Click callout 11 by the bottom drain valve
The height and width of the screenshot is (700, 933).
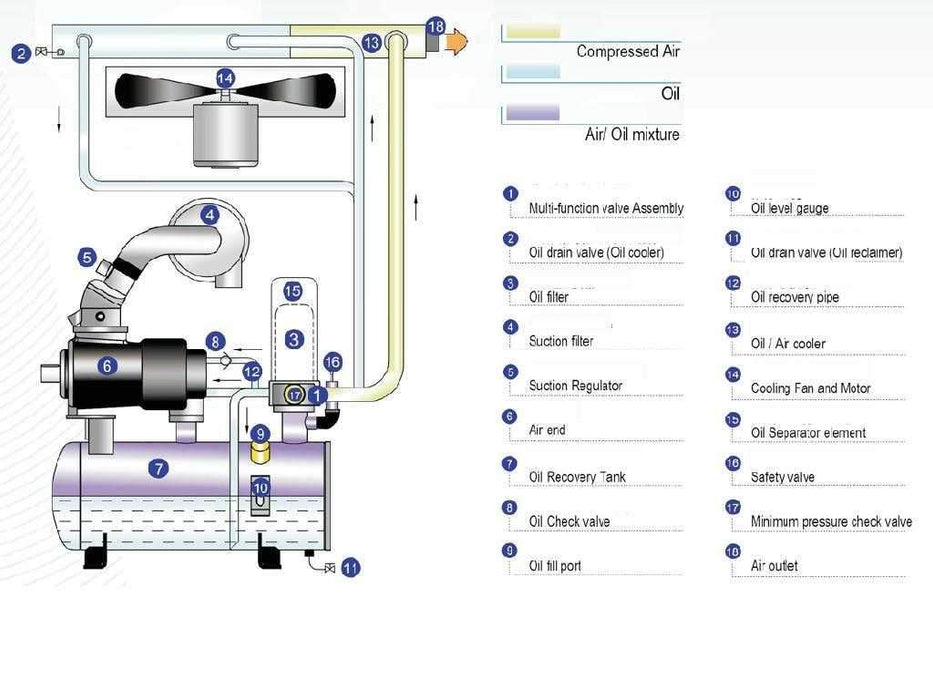[x=351, y=568]
